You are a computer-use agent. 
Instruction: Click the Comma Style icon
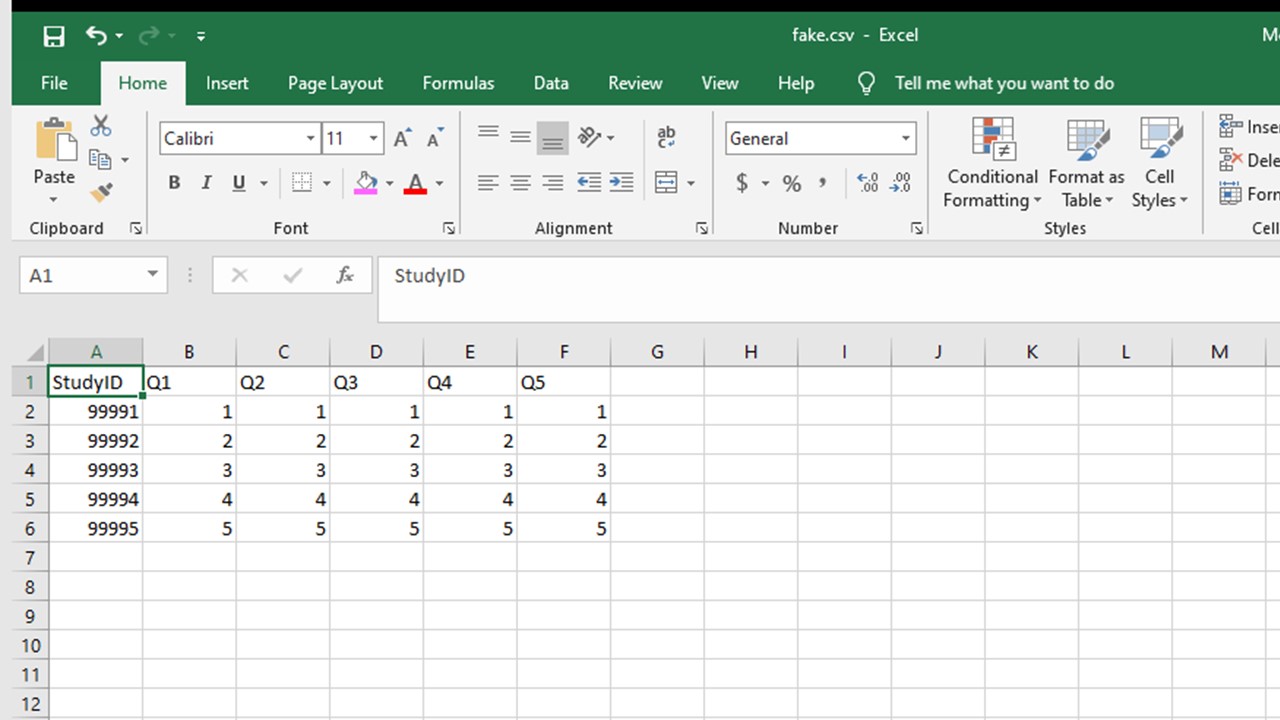click(x=822, y=183)
